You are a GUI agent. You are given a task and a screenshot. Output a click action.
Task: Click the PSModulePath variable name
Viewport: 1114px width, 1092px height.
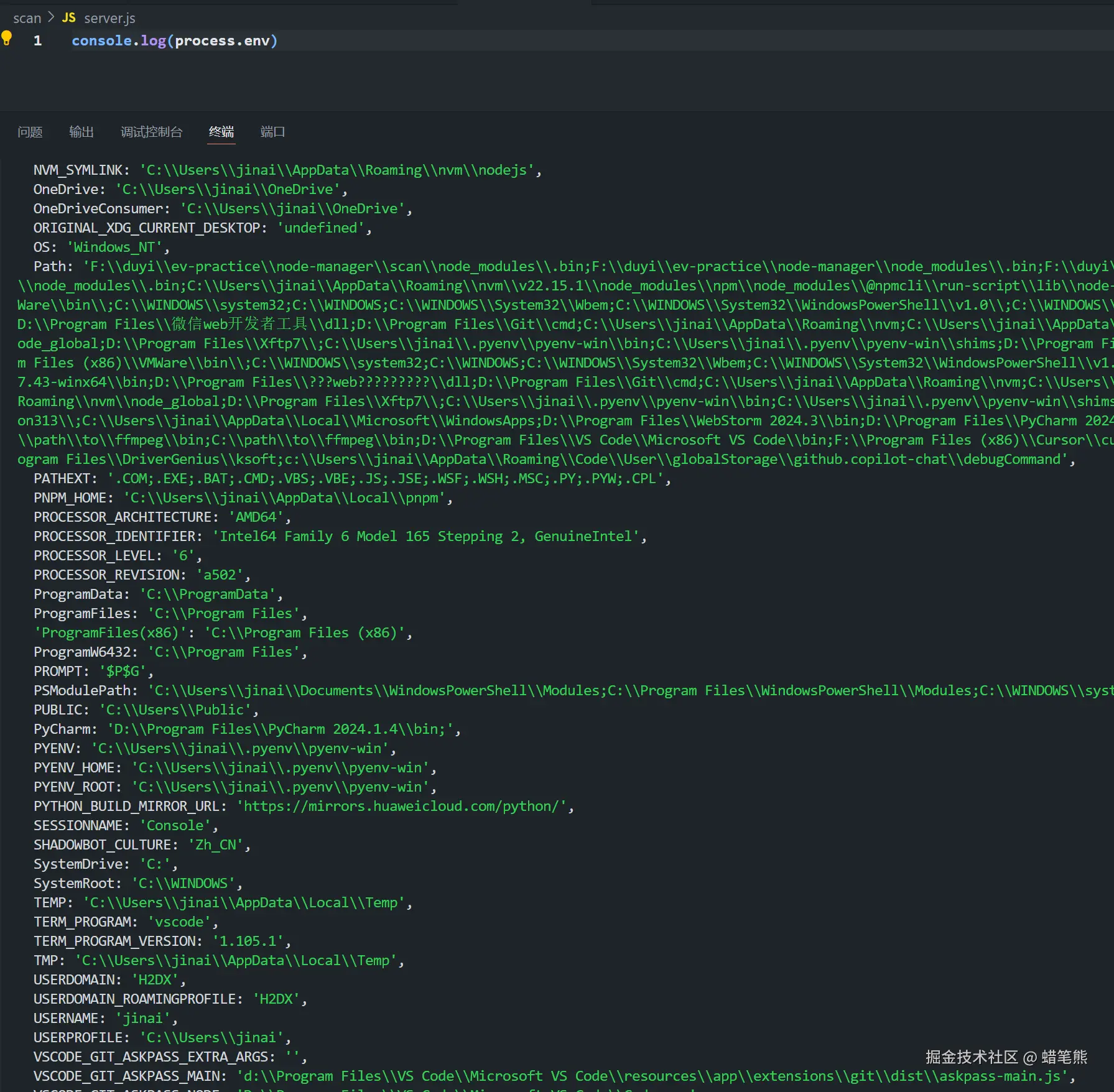pos(81,690)
